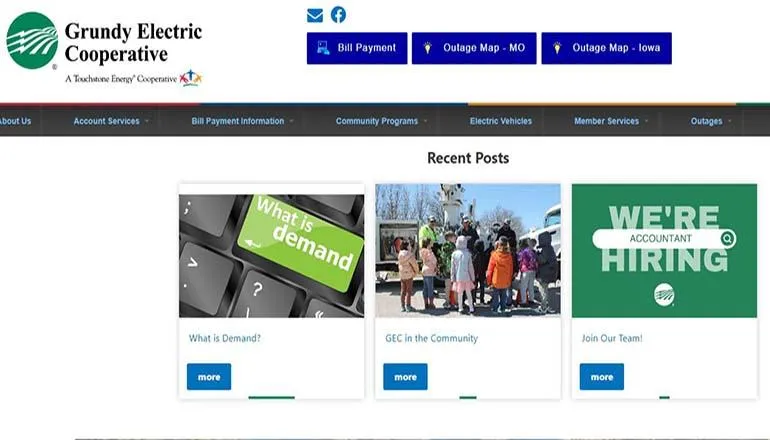Click the search magnifier in hiring image
This screenshot has height=440, width=770.
[x=728, y=239]
